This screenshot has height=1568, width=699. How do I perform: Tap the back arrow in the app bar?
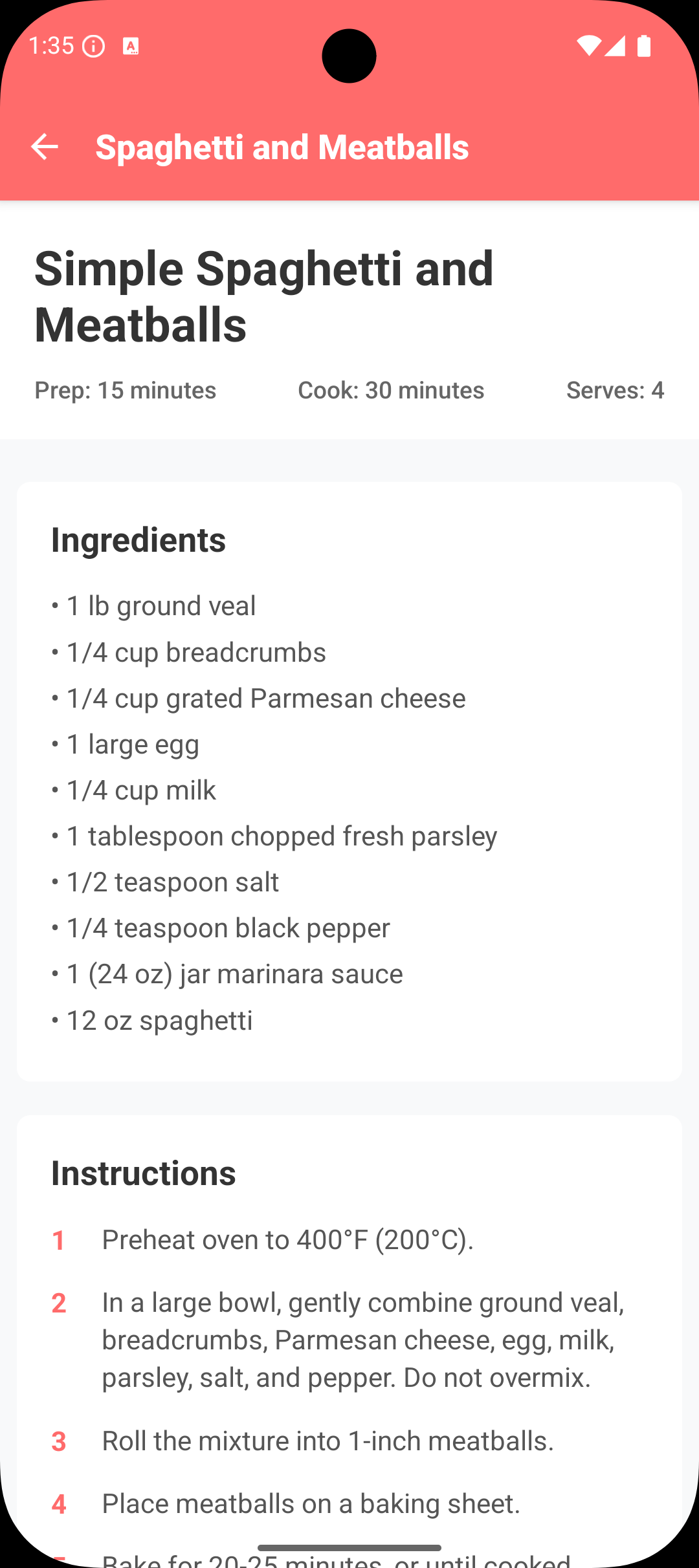coord(45,147)
